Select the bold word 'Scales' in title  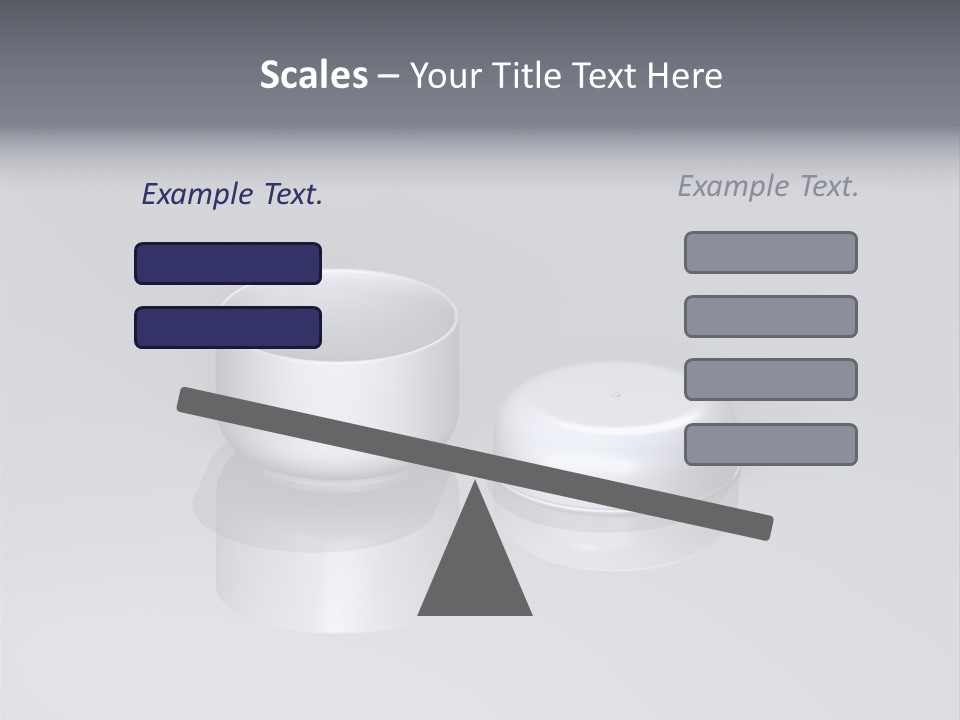[x=313, y=75]
